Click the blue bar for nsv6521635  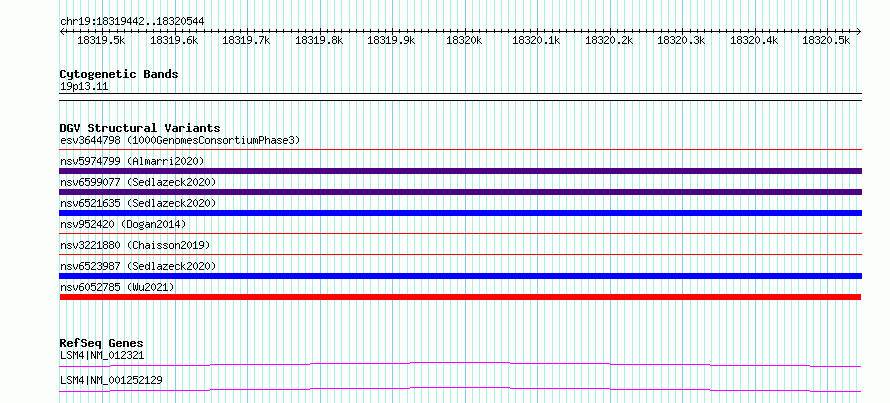point(460,213)
